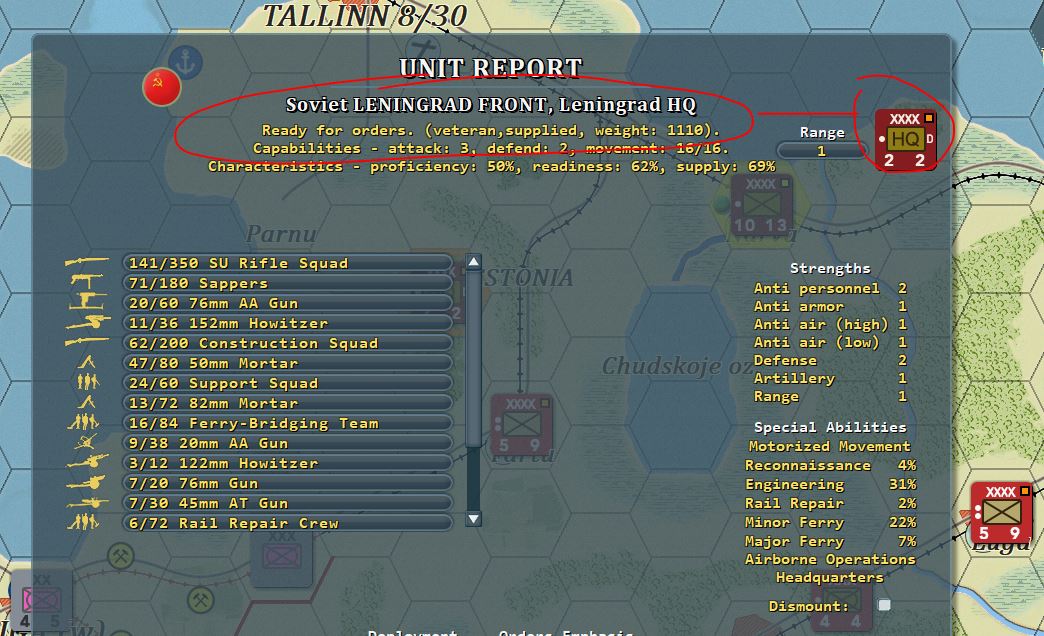Click the Anti air (low) strength entry

(830, 342)
